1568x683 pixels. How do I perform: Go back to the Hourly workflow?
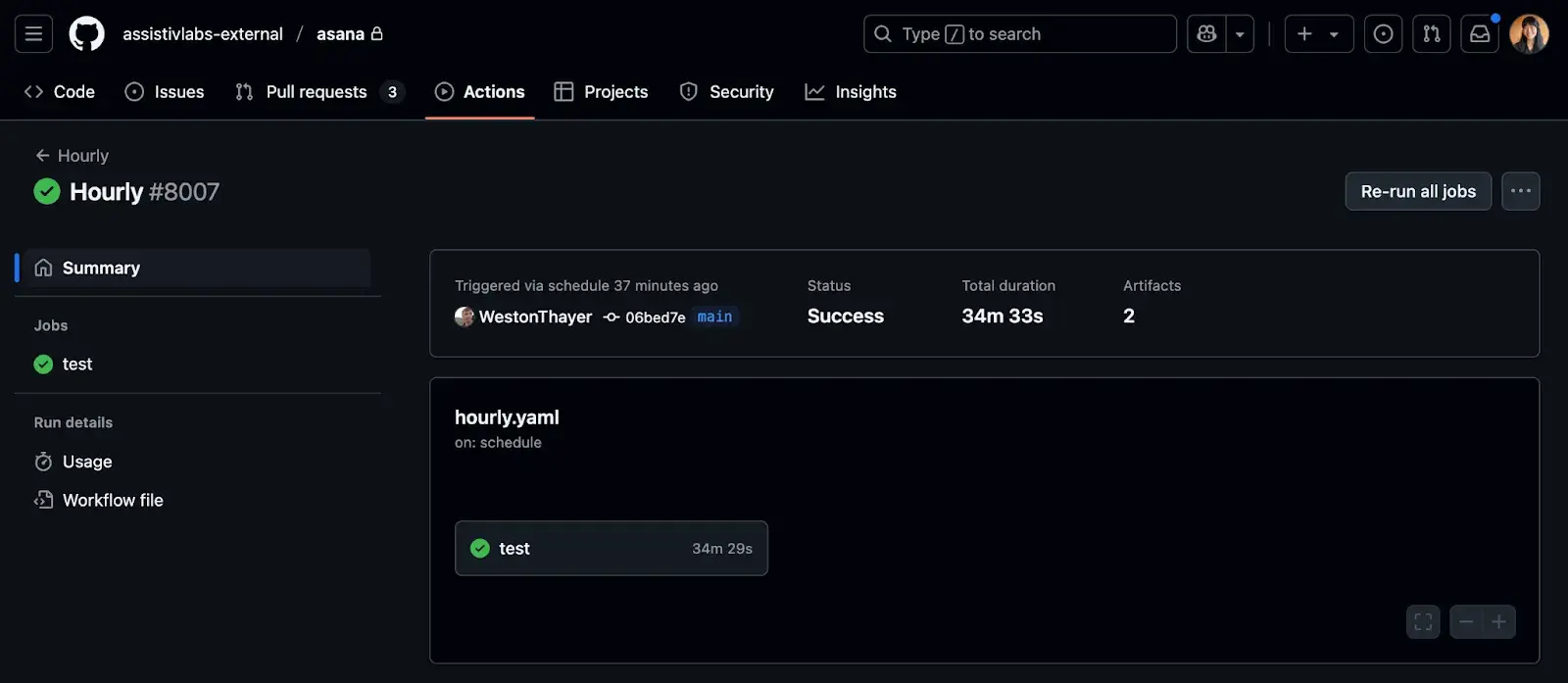click(x=72, y=156)
